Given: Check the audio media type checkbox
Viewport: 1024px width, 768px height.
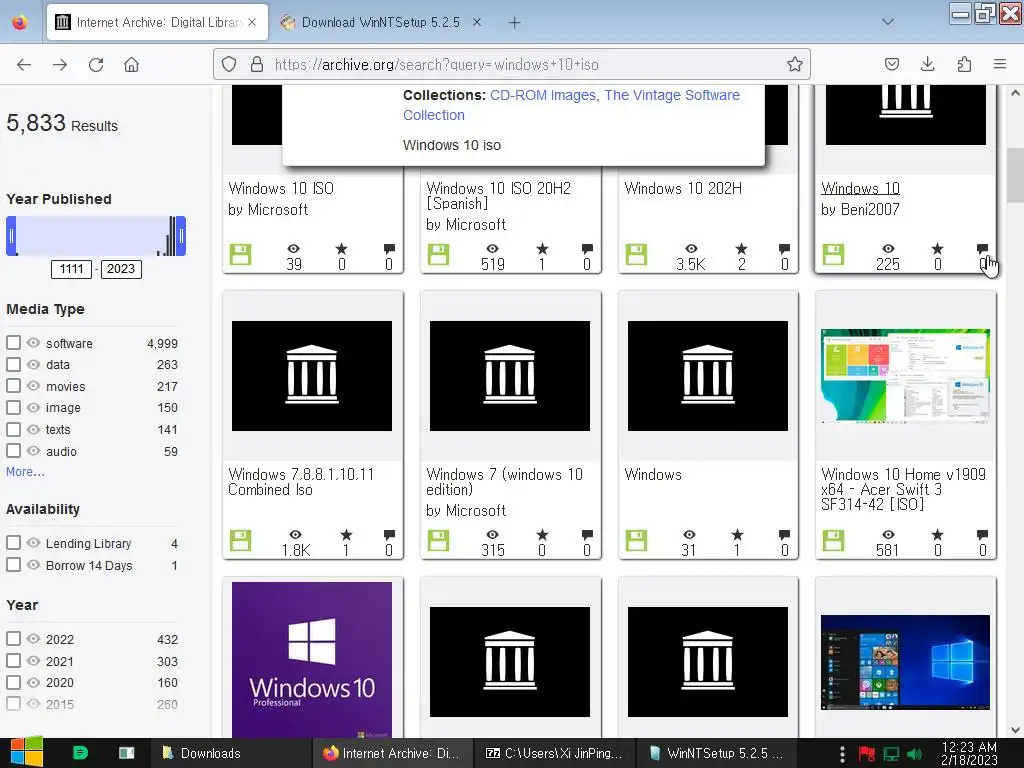Looking at the screenshot, I should click(13, 451).
